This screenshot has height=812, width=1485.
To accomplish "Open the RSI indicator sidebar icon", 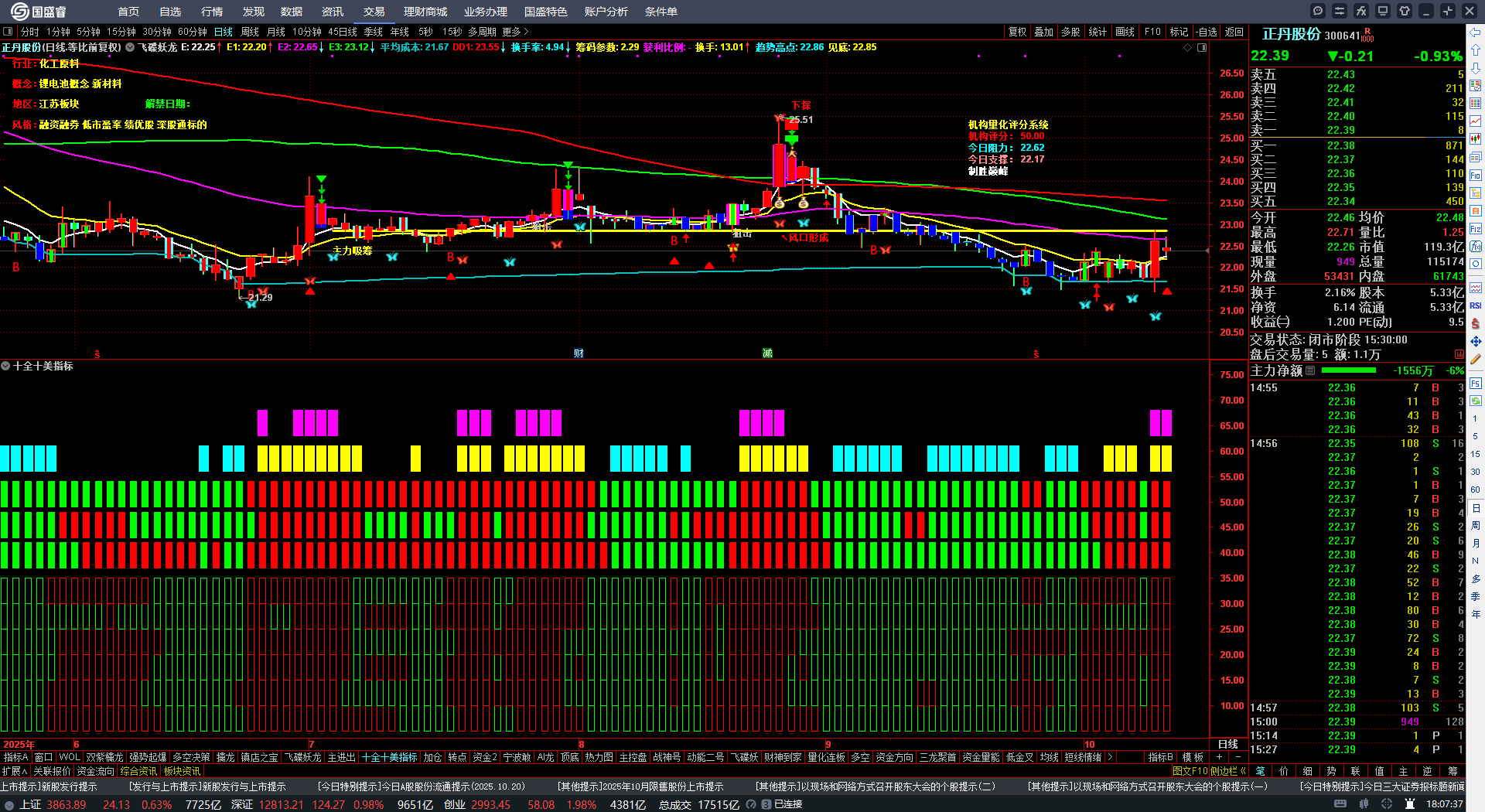I will 1476,305.
